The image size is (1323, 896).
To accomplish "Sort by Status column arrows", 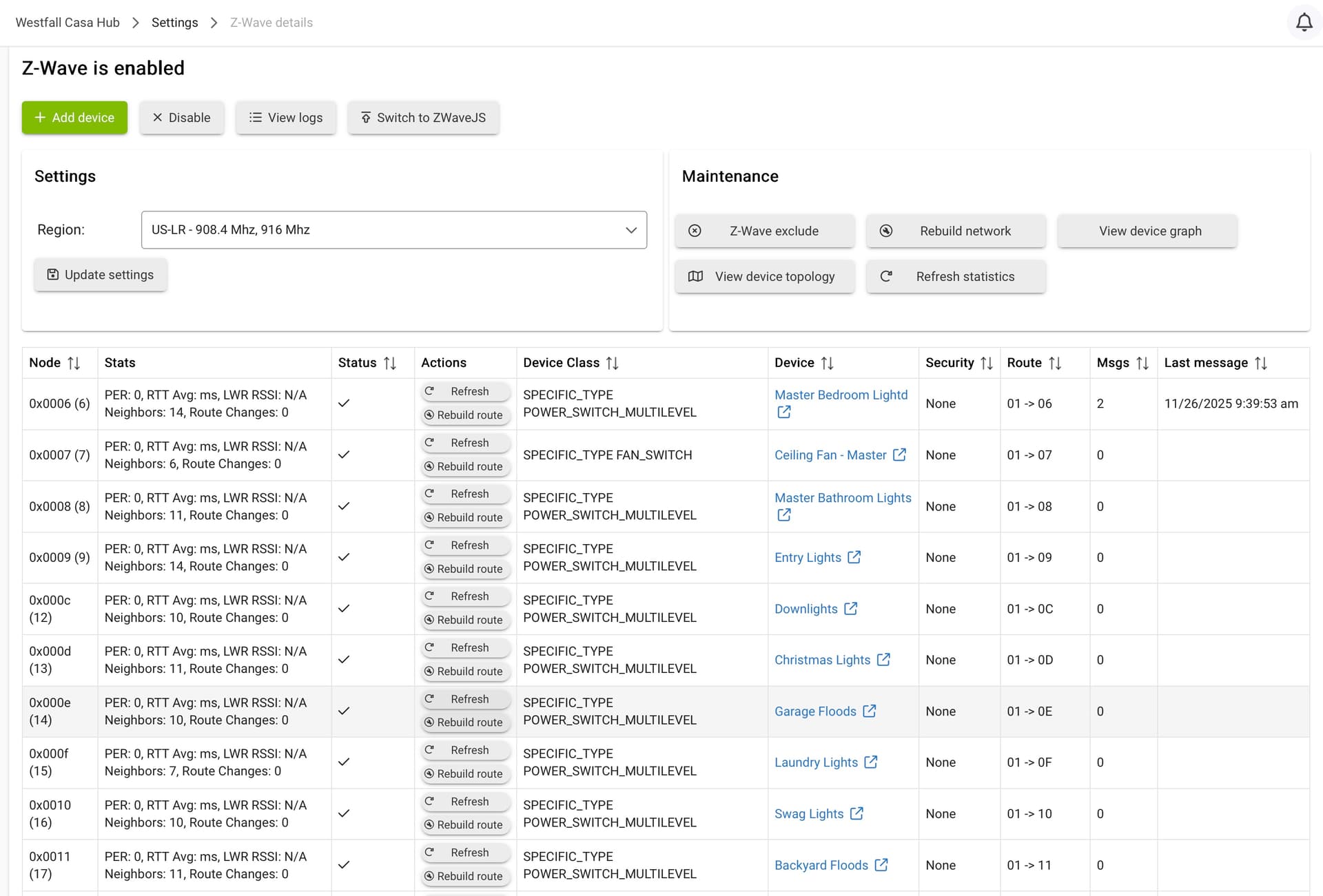I will coord(390,363).
